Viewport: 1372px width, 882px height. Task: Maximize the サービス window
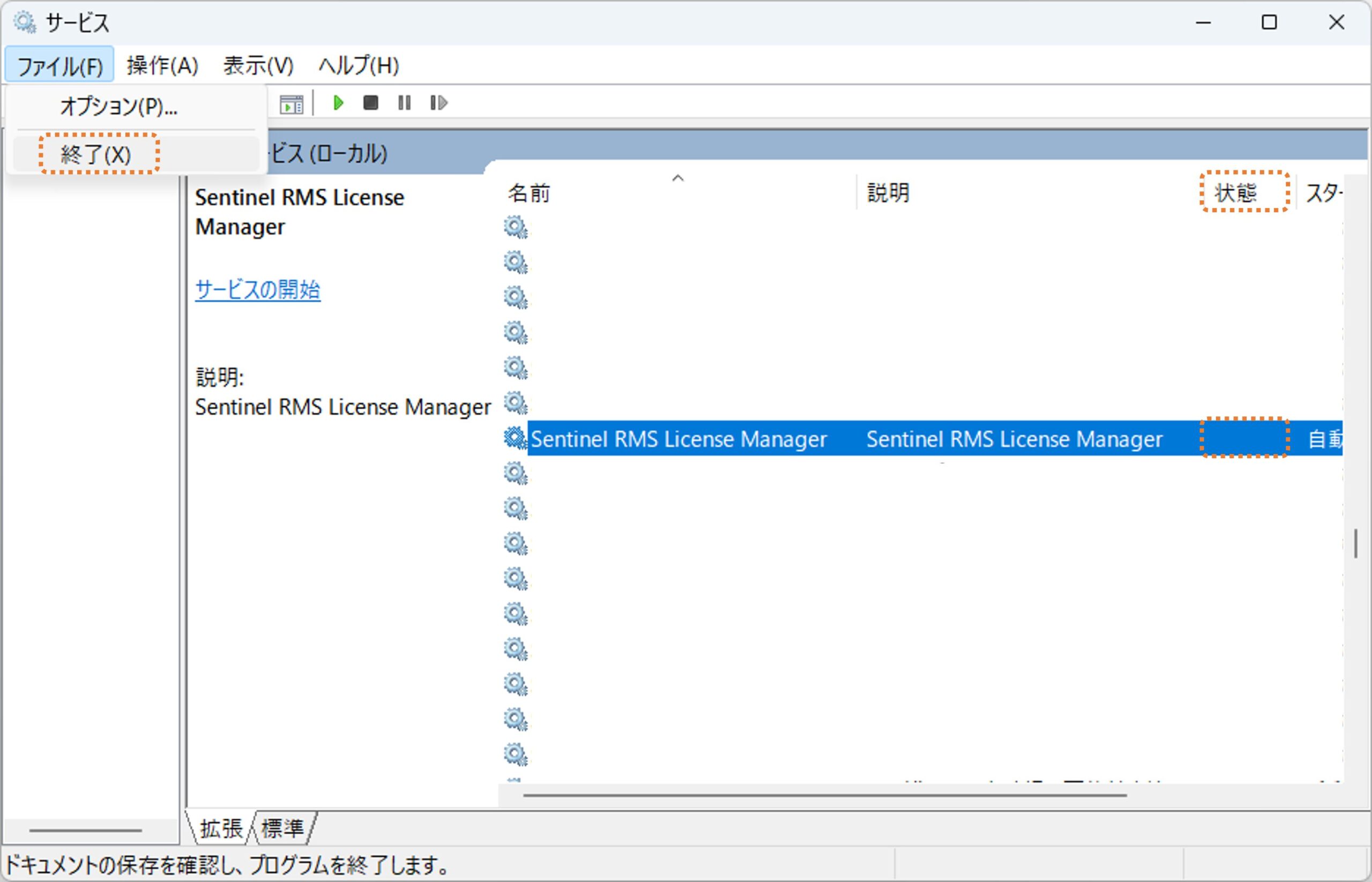1270,23
